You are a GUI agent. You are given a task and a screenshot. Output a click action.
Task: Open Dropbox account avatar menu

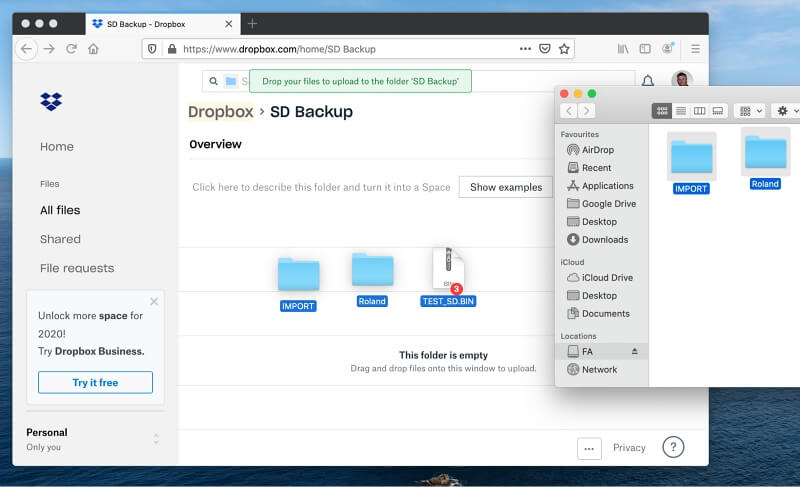pyautogui.click(x=682, y=80)
